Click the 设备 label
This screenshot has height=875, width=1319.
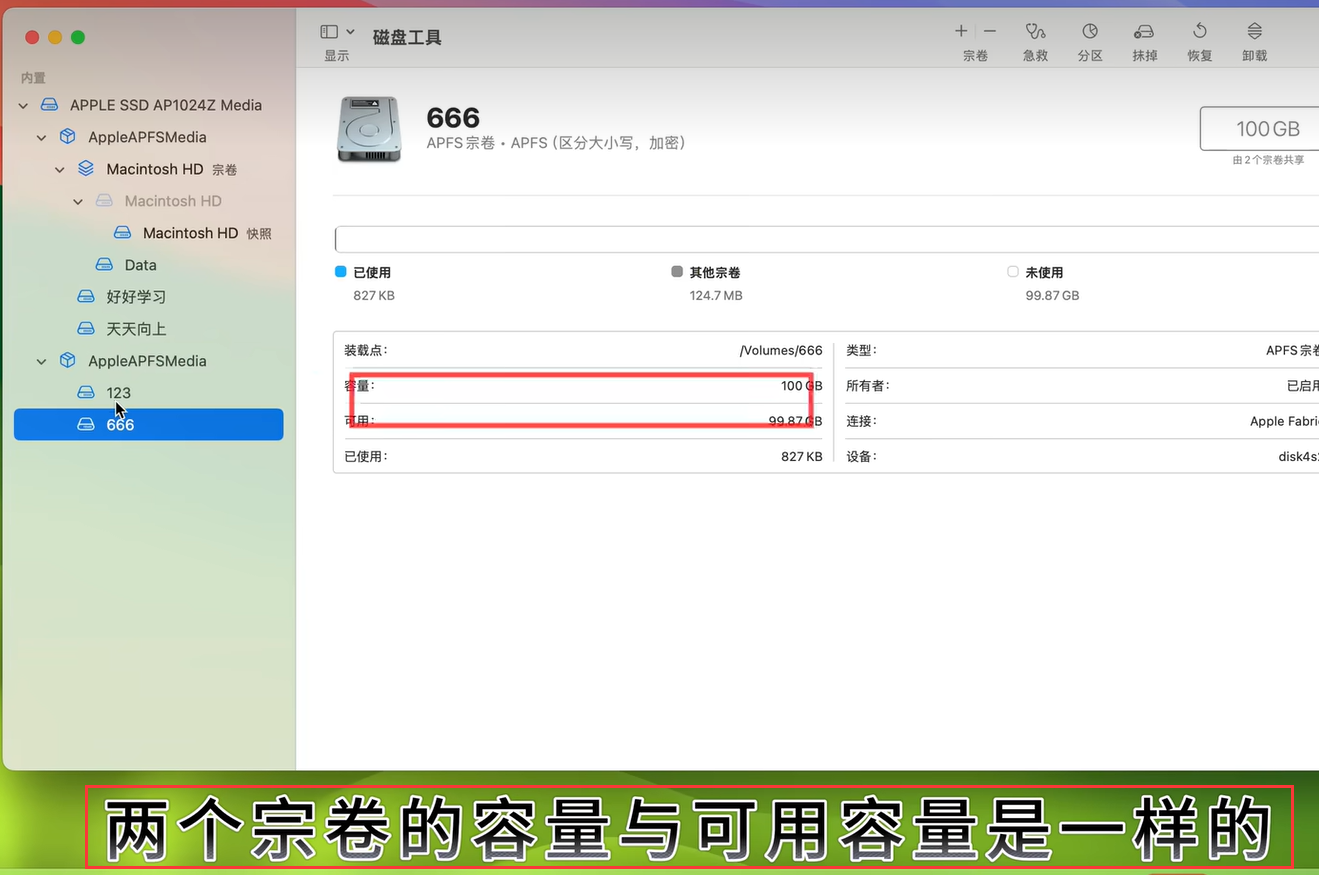coord(861,457)
